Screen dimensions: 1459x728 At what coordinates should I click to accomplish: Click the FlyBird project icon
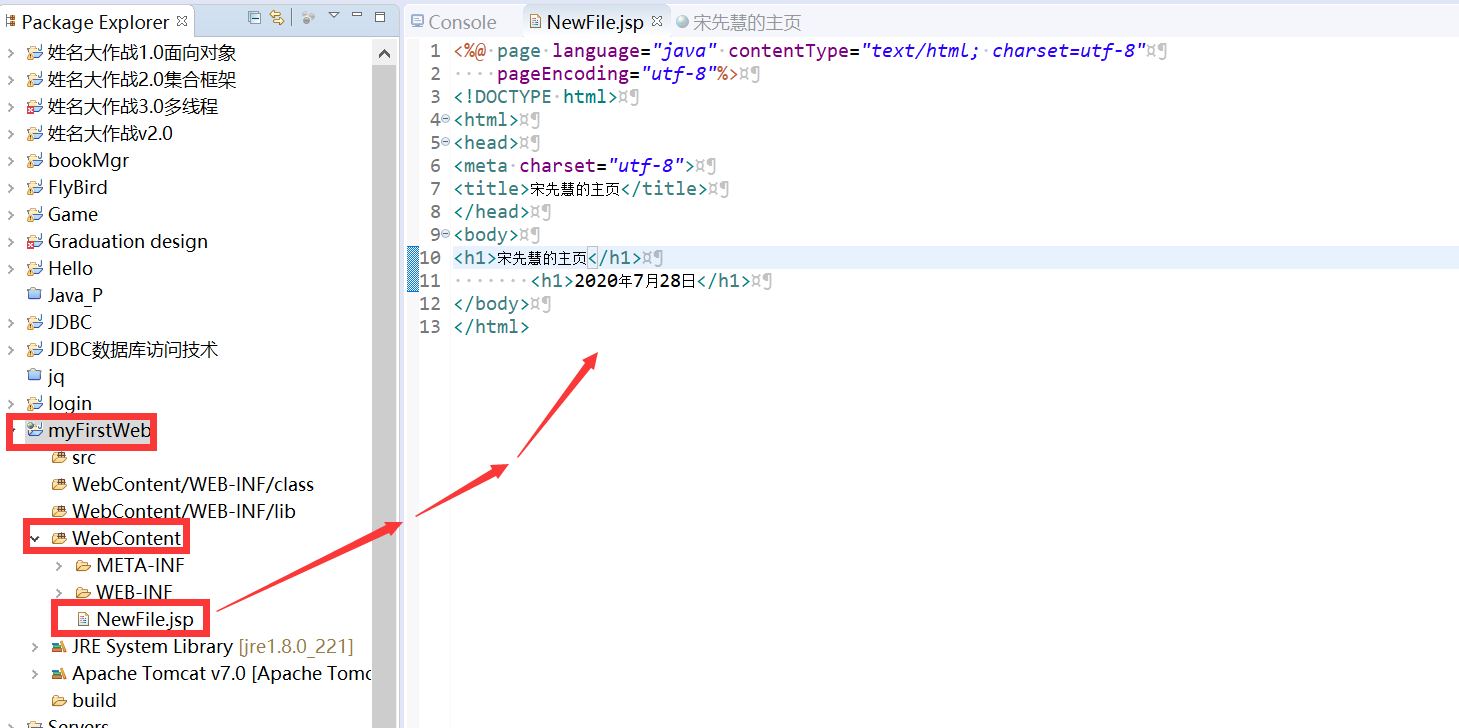coord(35,188)
